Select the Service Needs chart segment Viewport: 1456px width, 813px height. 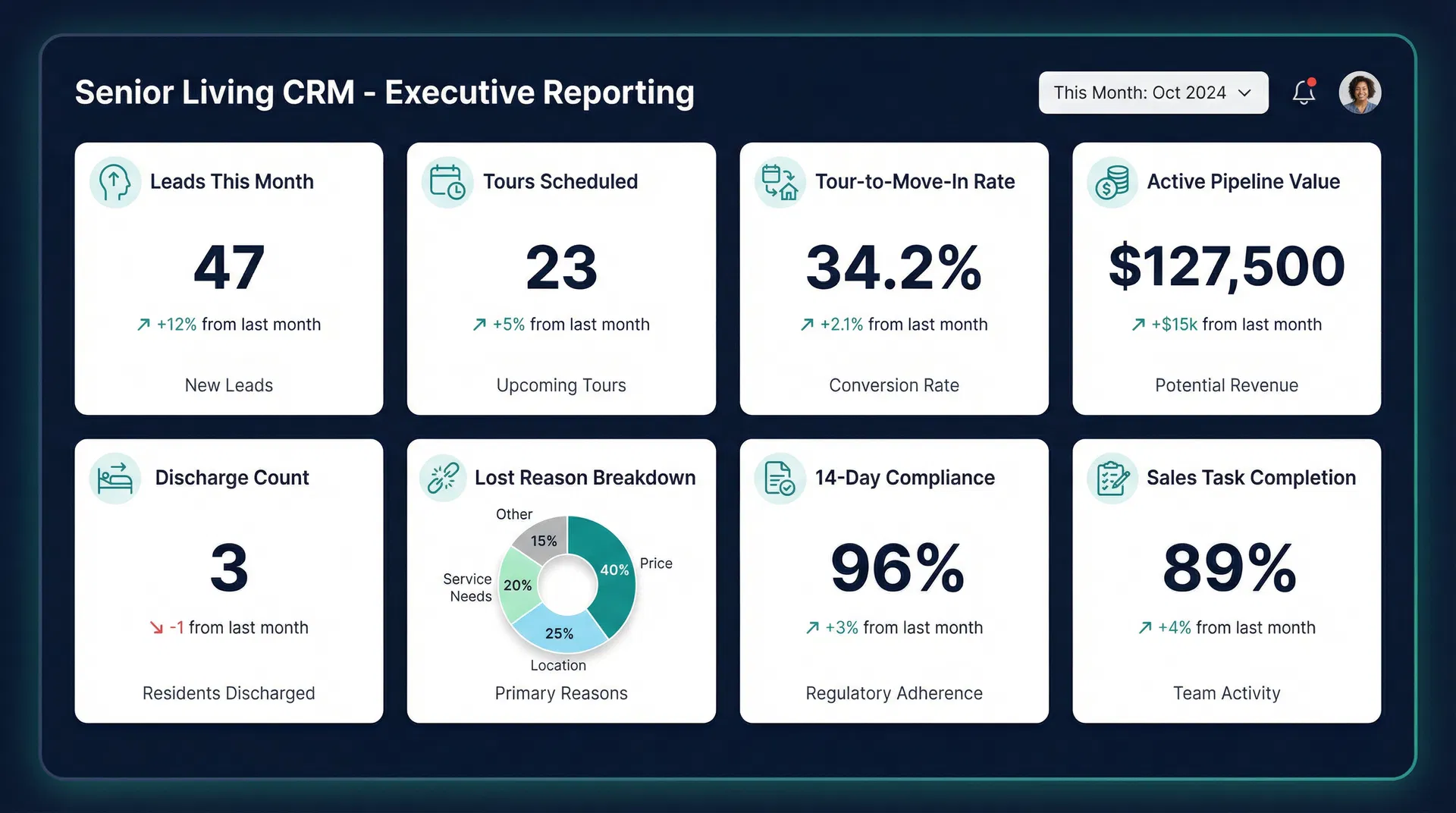[x=517, y=585]
